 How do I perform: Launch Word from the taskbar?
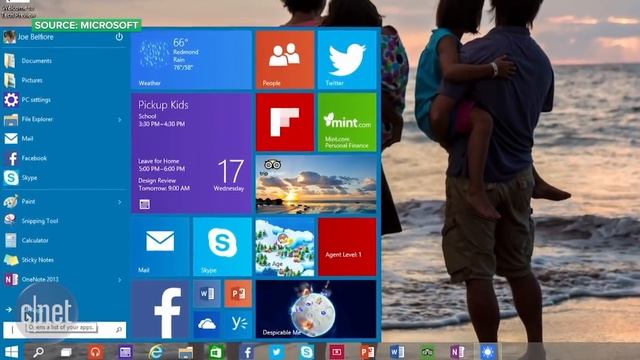point(397,352)
